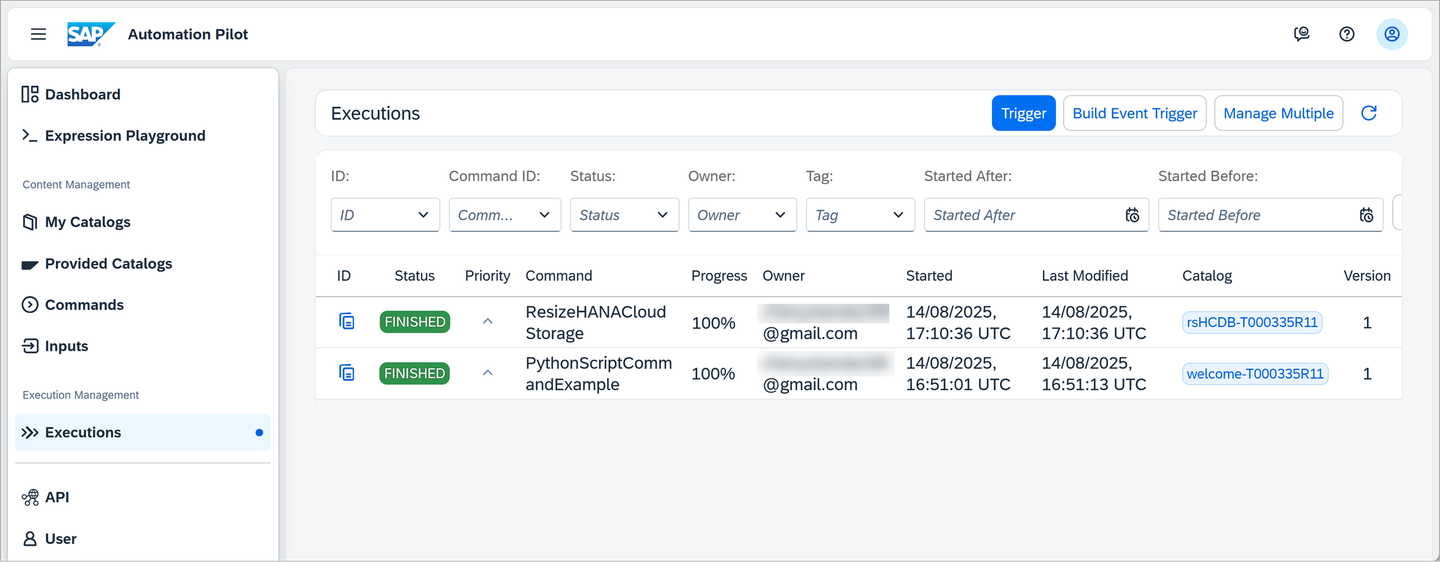
Task: Open welcome-T000335R11 catalog link
Action: pos(1255,374)
